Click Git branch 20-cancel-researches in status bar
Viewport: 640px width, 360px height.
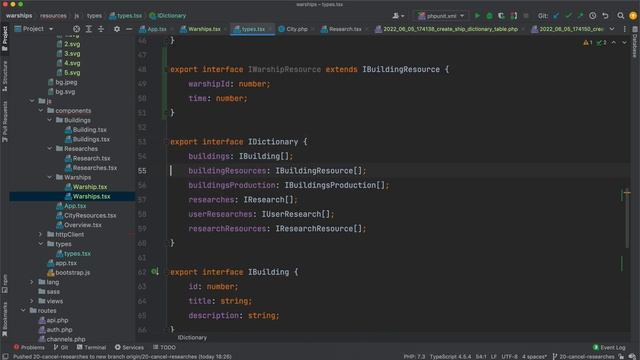click(x=583, y=357)
